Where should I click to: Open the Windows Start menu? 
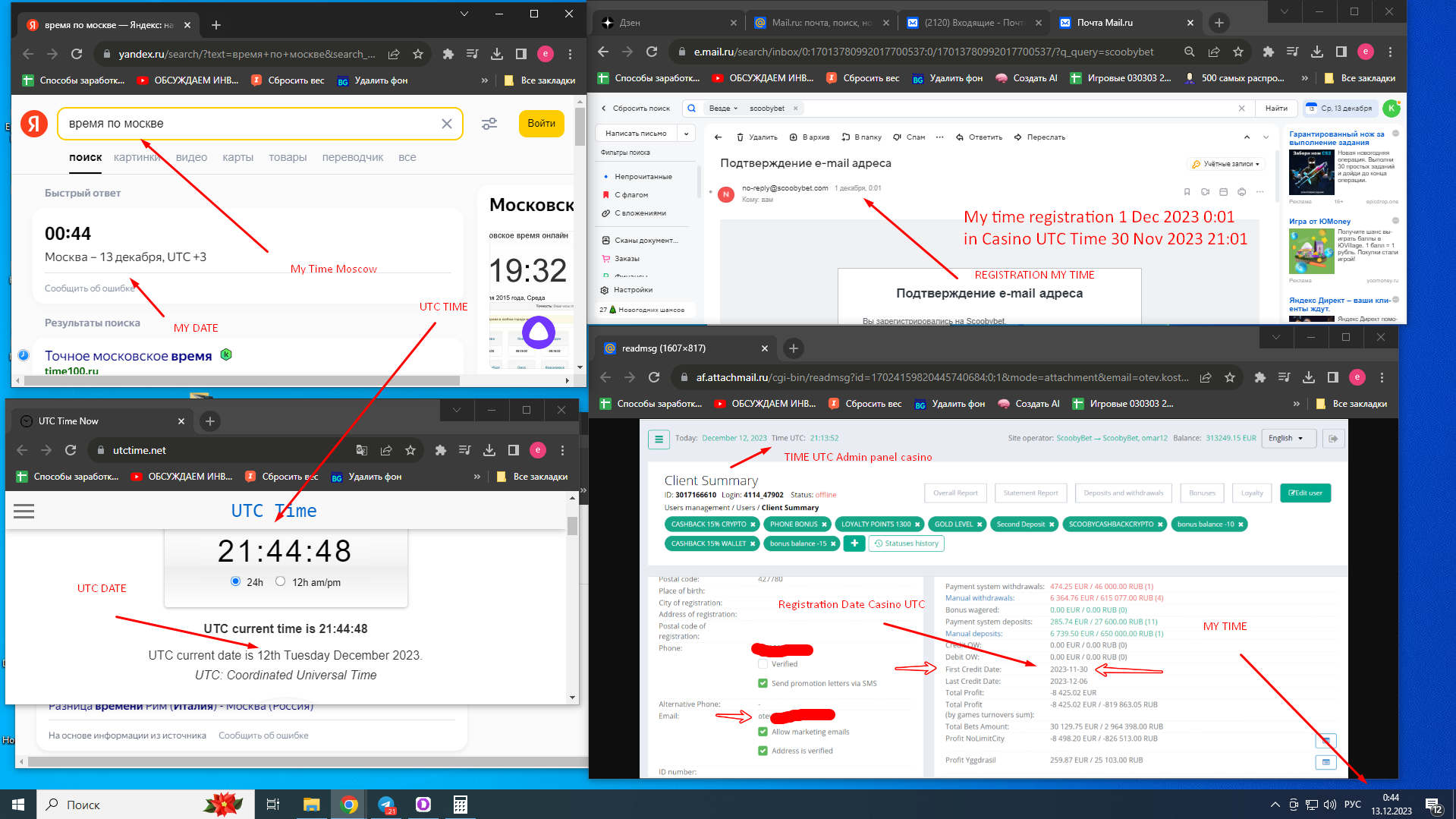tap(18, 805)
